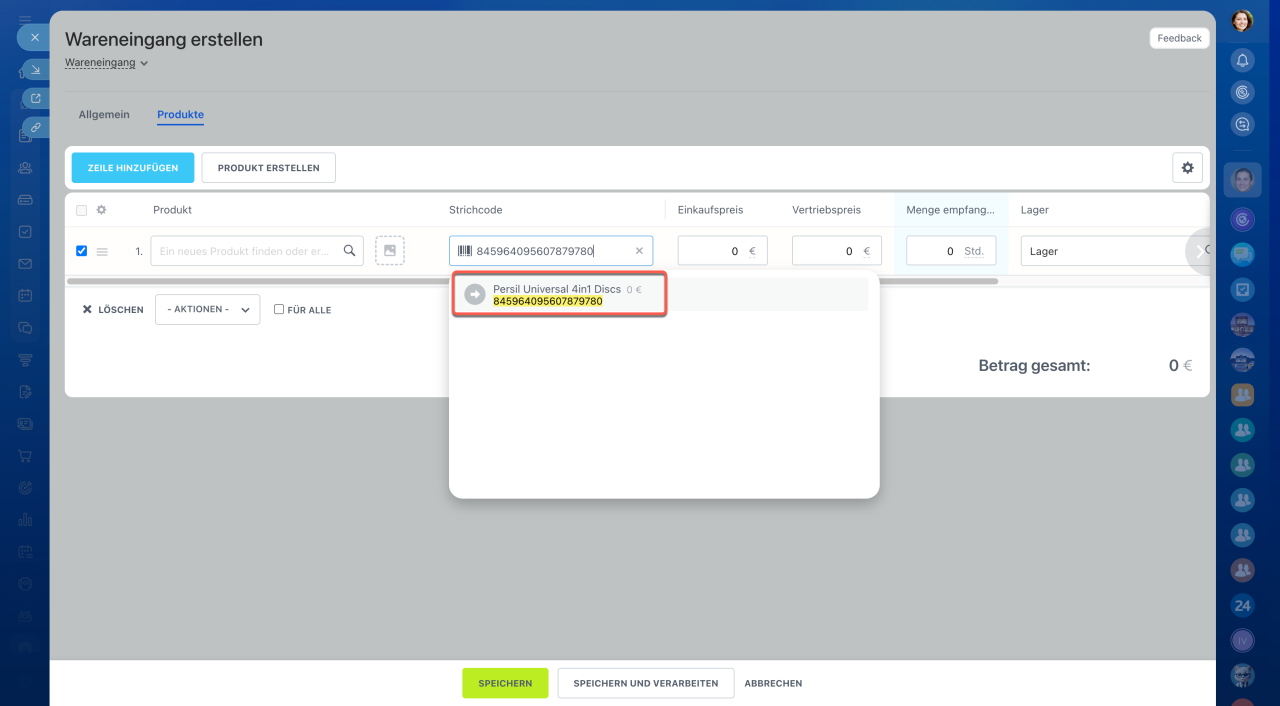Click the Zeile hinzufügen button
1280x706 pixels.
point(133,168)
